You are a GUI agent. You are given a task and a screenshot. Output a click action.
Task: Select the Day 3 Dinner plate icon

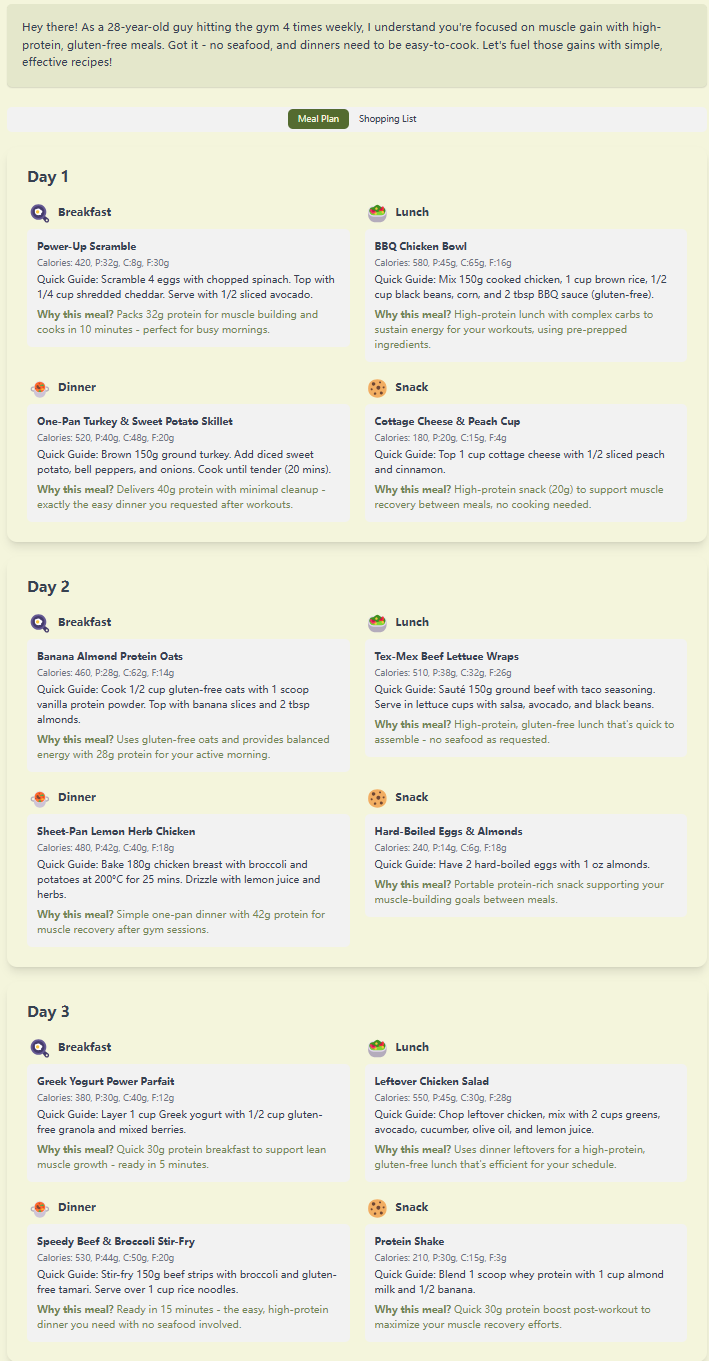tap(40, 1208)
